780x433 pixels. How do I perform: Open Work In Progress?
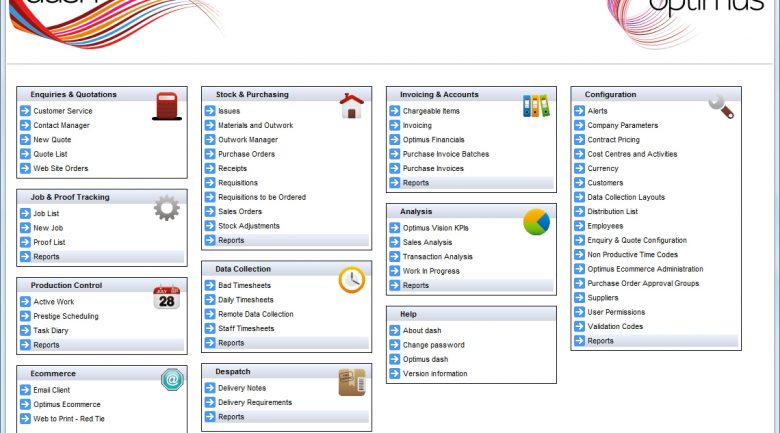point(431,271)
